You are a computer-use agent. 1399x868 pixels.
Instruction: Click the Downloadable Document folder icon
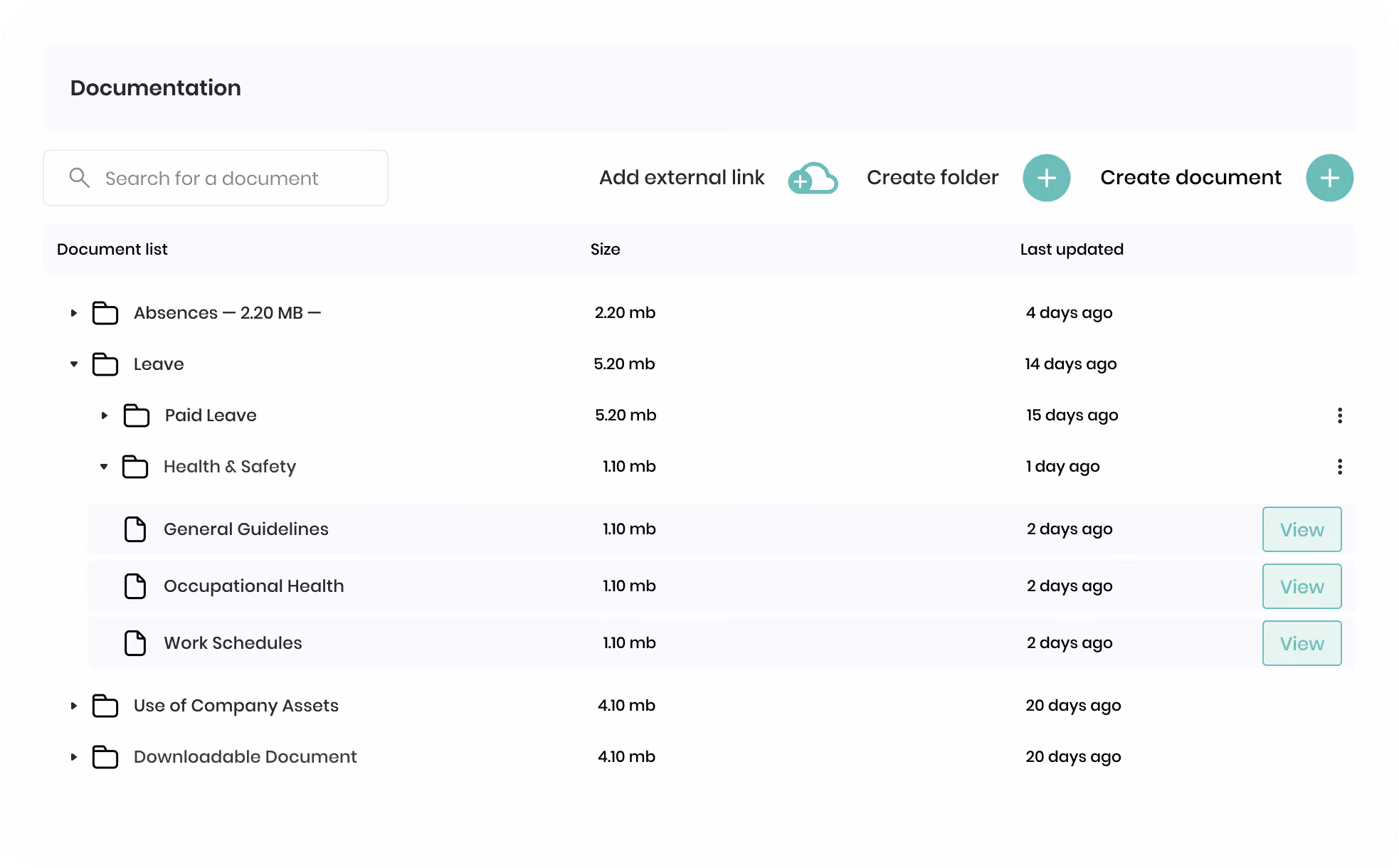pos(105,757)
